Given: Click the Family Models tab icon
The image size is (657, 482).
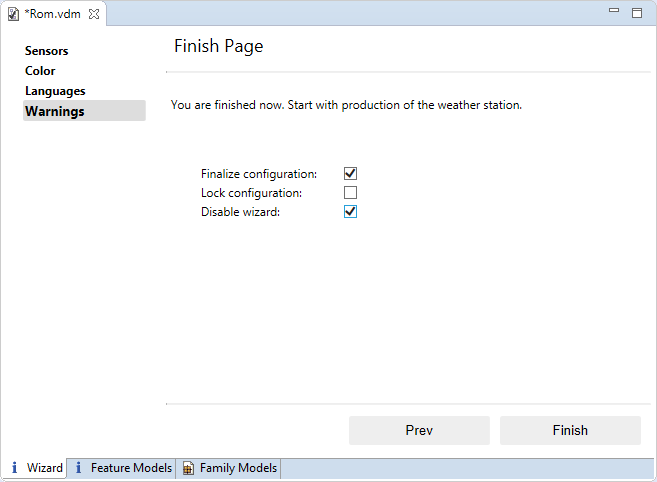Looking at the screenshot, I should tap(188, 468).
